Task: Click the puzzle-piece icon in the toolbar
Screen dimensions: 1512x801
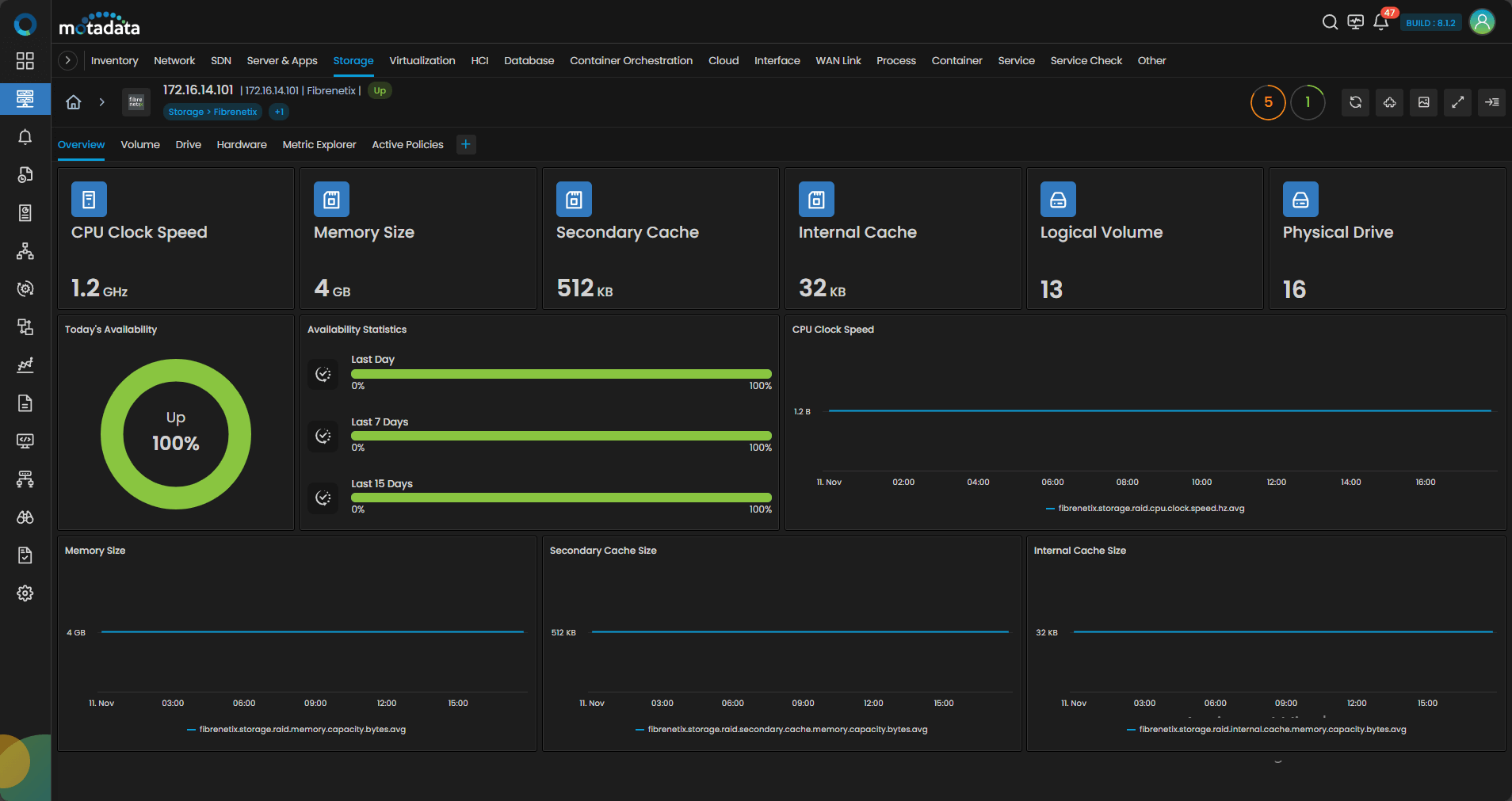Action: pos(1389,102)
